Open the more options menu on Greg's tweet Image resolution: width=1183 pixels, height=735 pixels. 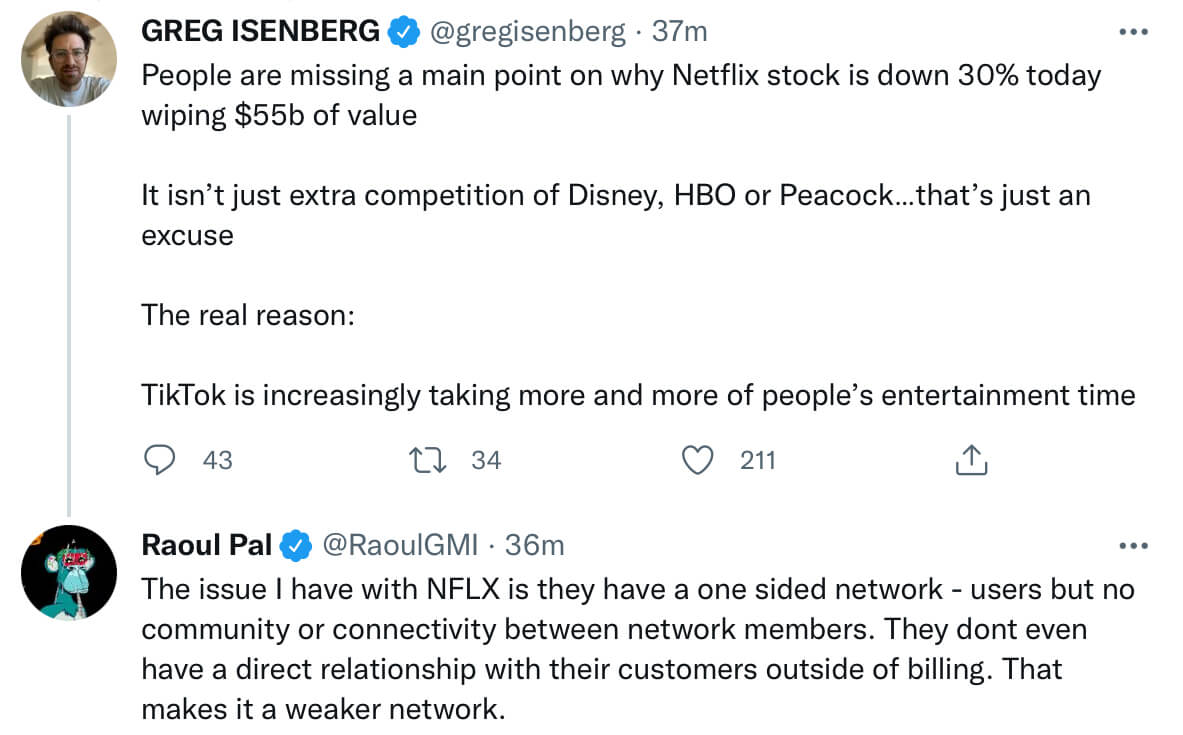click(x=1133, y=30)
